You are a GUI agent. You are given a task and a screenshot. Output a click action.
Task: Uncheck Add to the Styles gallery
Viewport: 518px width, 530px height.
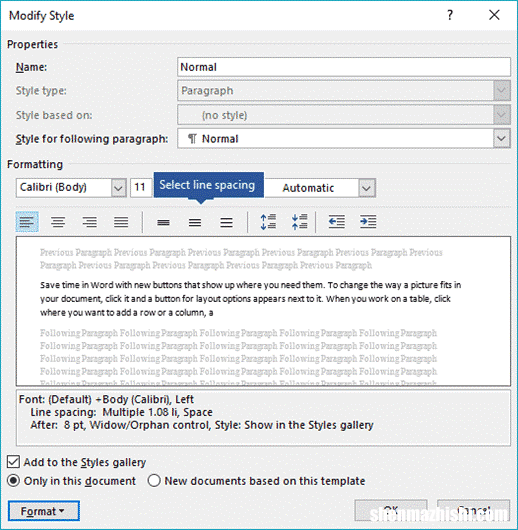coord(14,462)
